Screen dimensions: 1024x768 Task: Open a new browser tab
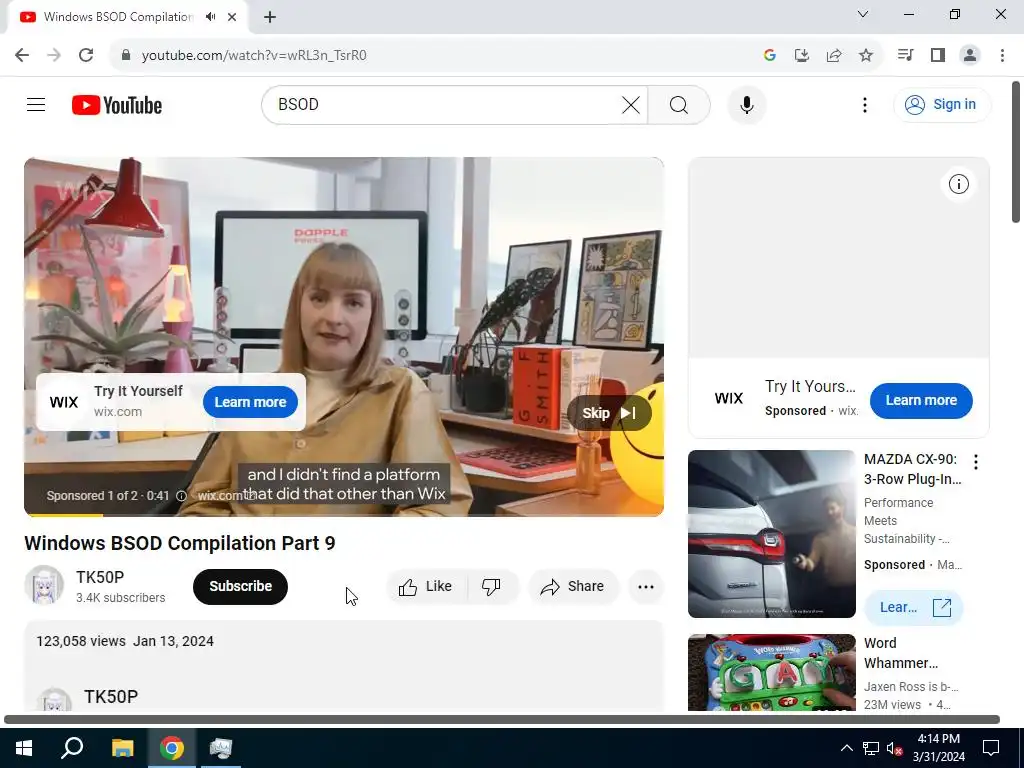(x=270, y=17)
